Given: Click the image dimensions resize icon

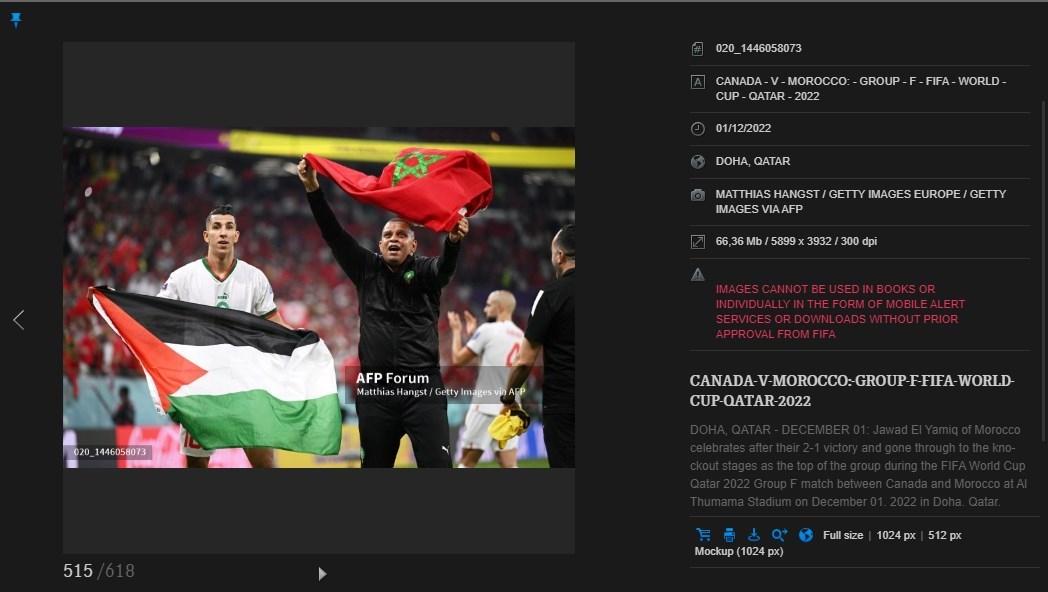Looking at the screenshot, I should click(x=698, y=241).
